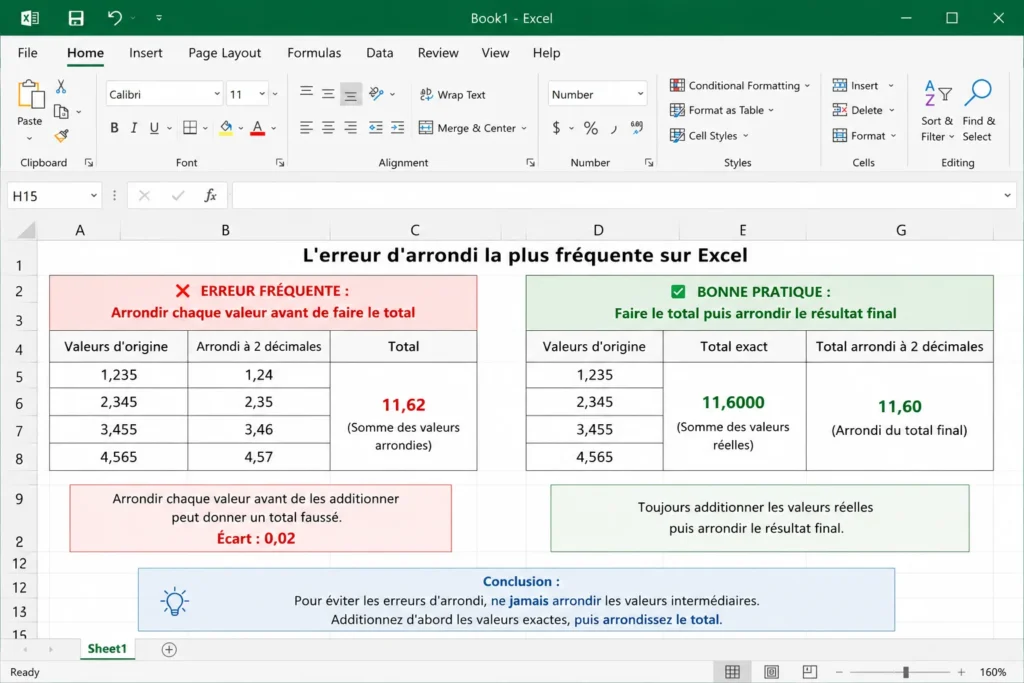Toggle Bottom Align button
Screen dimensions: 1024x683
point(351,95)
